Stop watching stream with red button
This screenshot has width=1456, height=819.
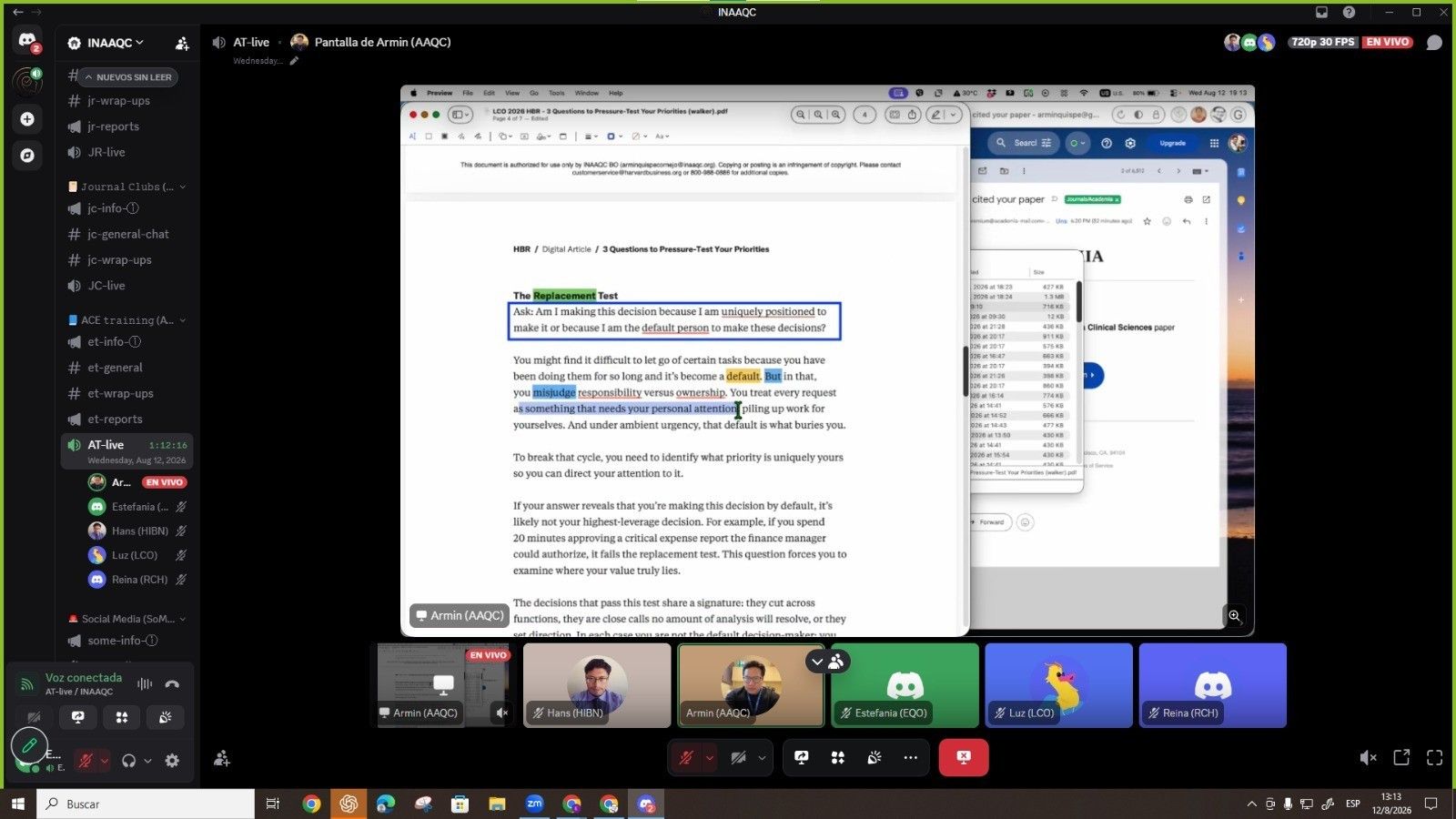(x=964, y=757)
